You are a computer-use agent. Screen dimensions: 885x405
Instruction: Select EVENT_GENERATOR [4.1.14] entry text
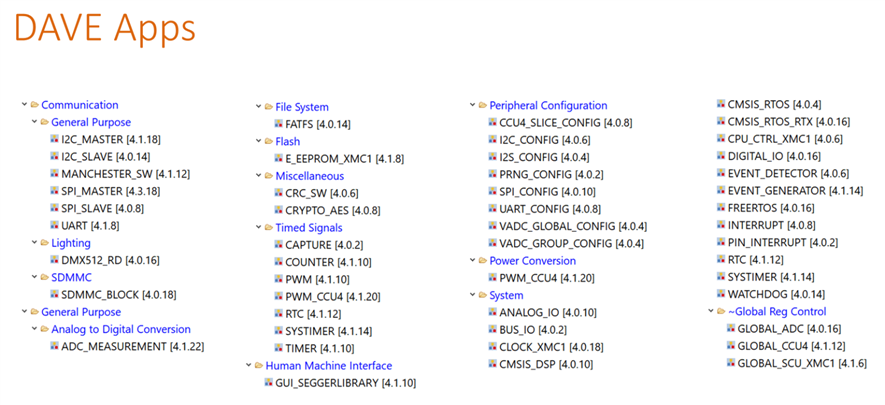[x=796, y=191]
